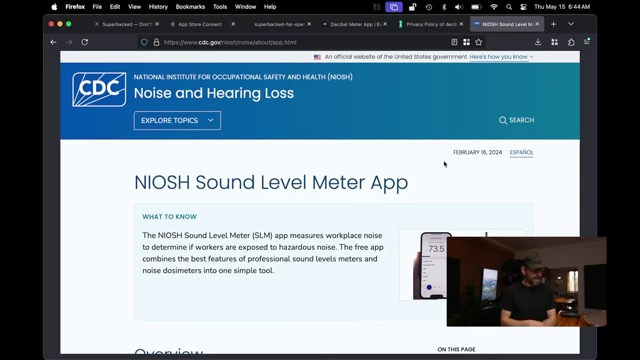Show site security padlock info
Viewport: 640px width, 360px height.
coord(156,42)
